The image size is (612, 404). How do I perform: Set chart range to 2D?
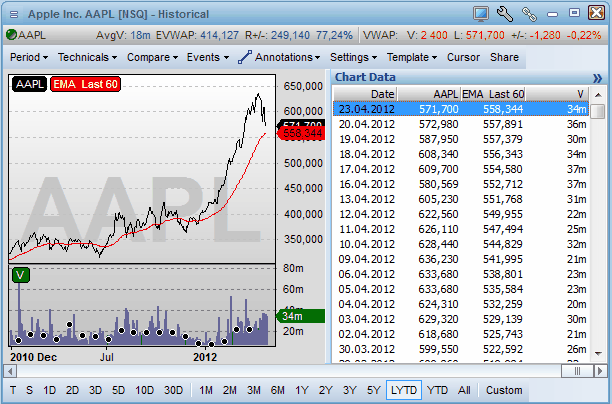[72, 390]
